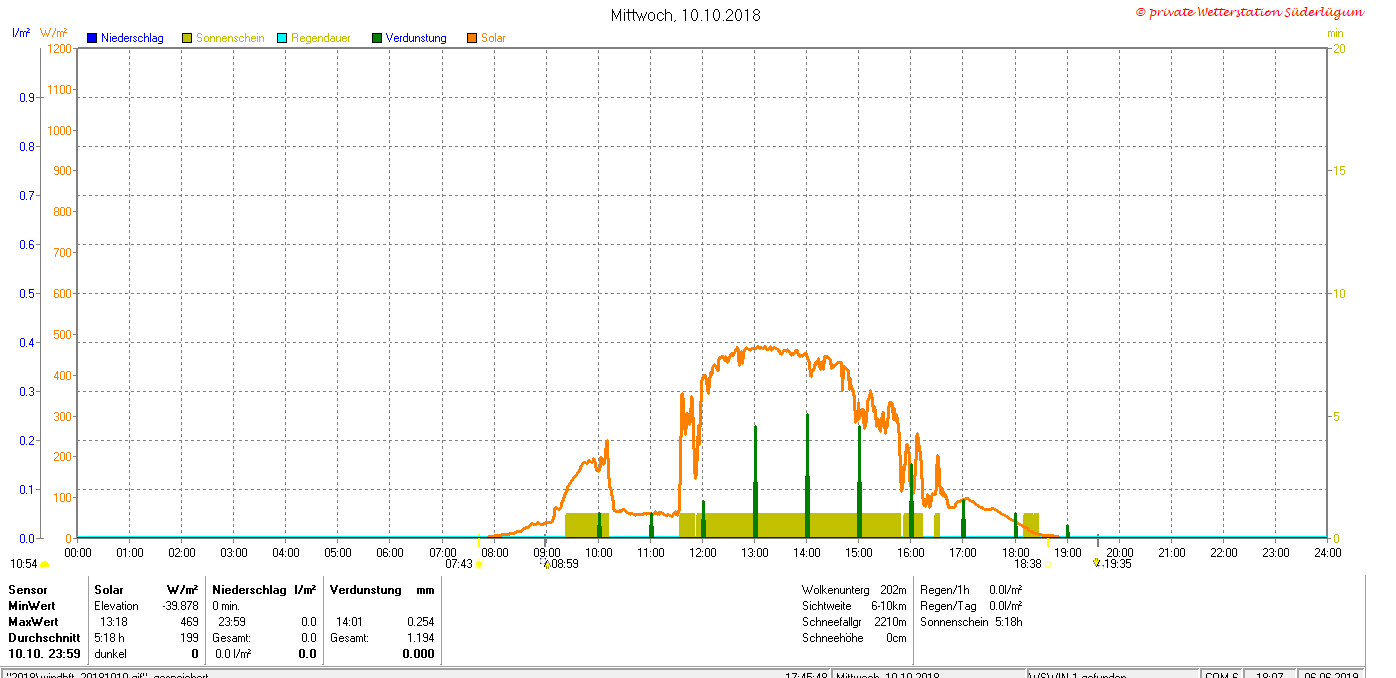Click the green Verdunstung legend swatch

[x=377, y=38]
